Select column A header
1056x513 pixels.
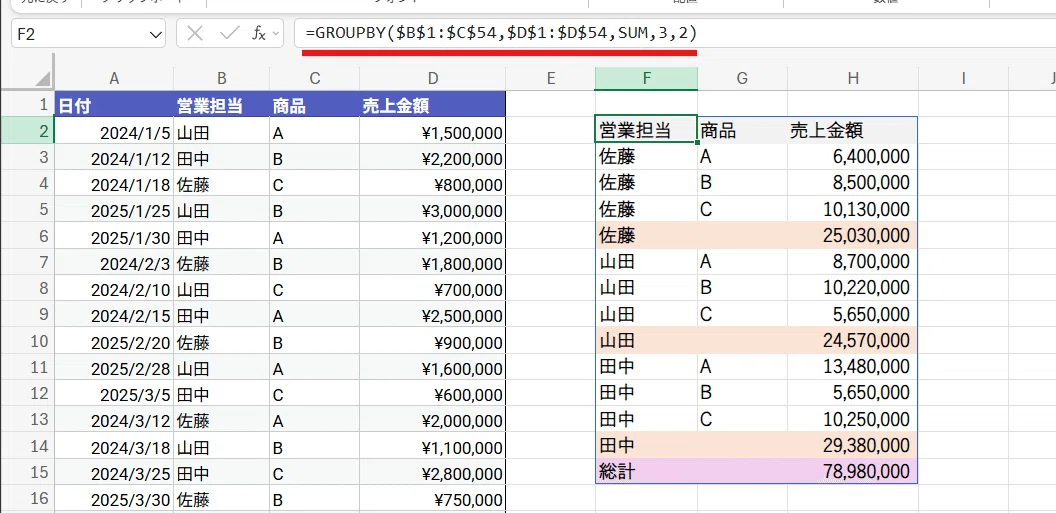114,79
